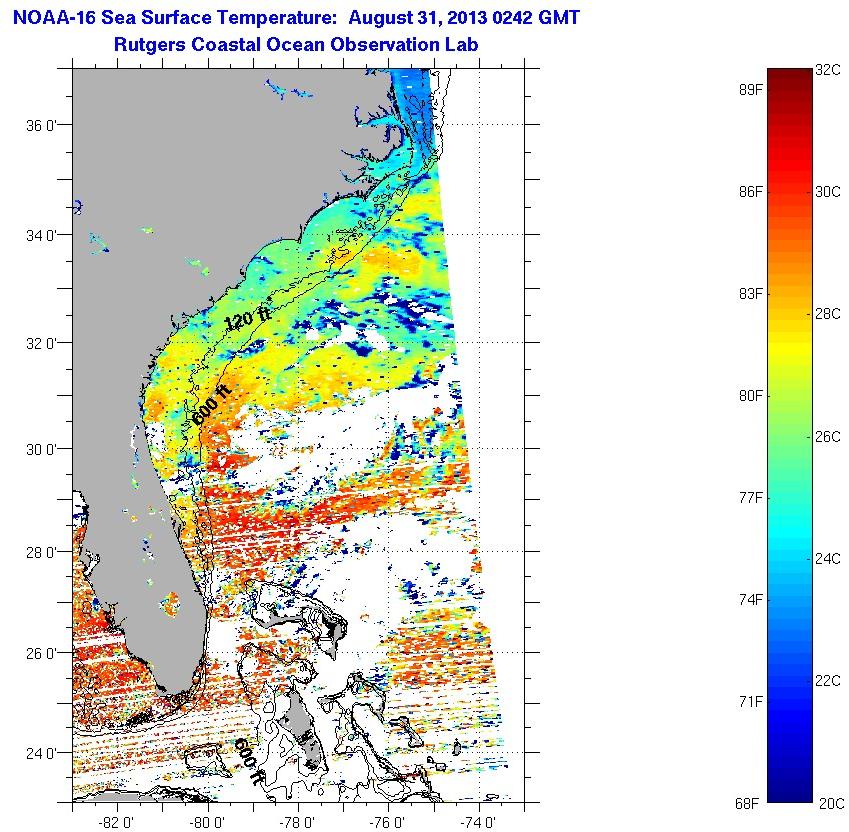Click the 26C colorbar label
The image size is (849, 832).
coord(828,436)
